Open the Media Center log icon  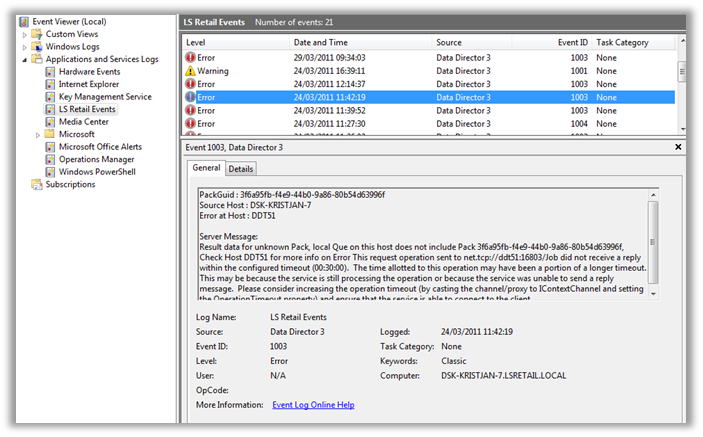(50, 122)
